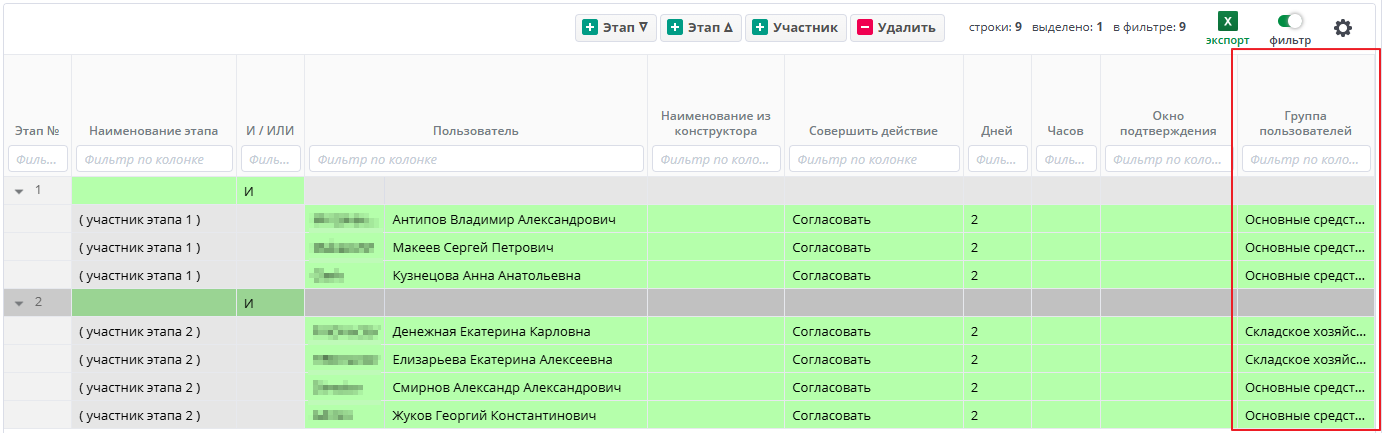
Task: Click the add stage below button
Action: 615,28
